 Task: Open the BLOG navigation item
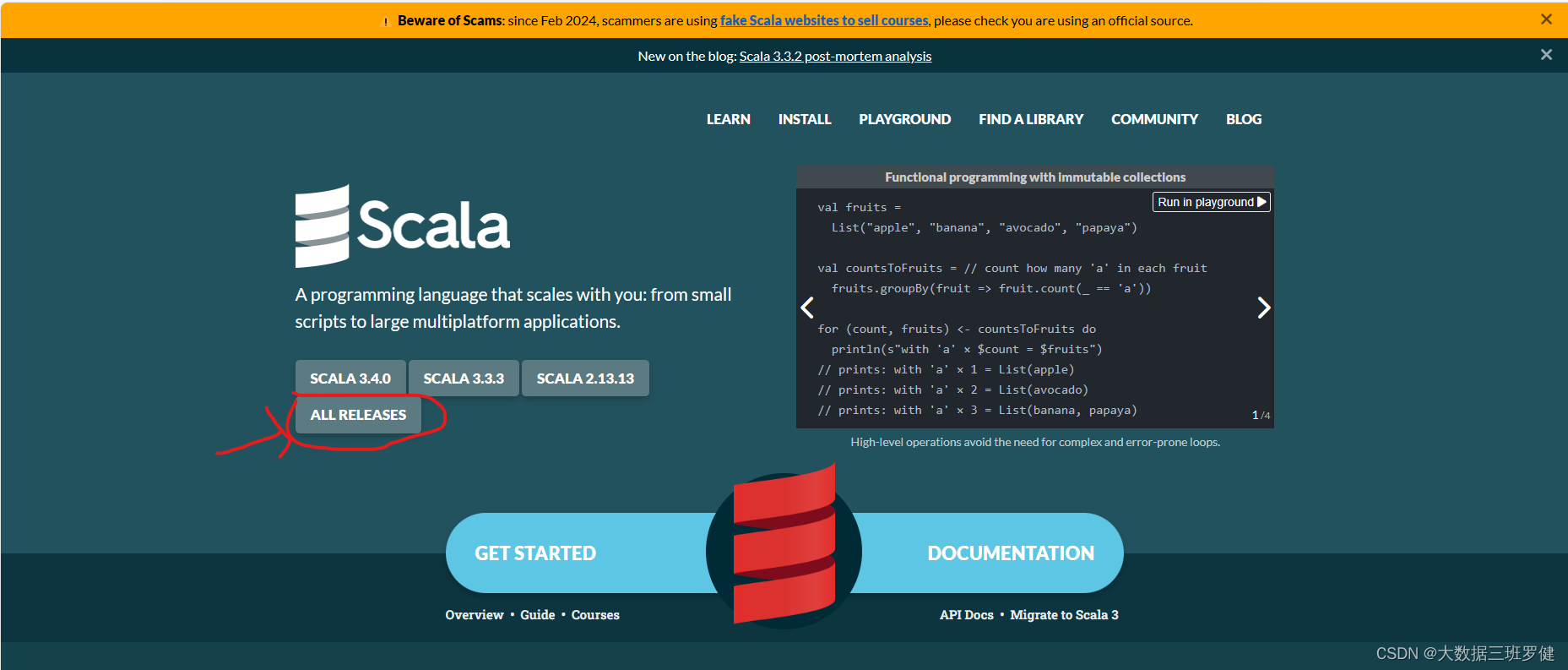tap(1244, 119)
